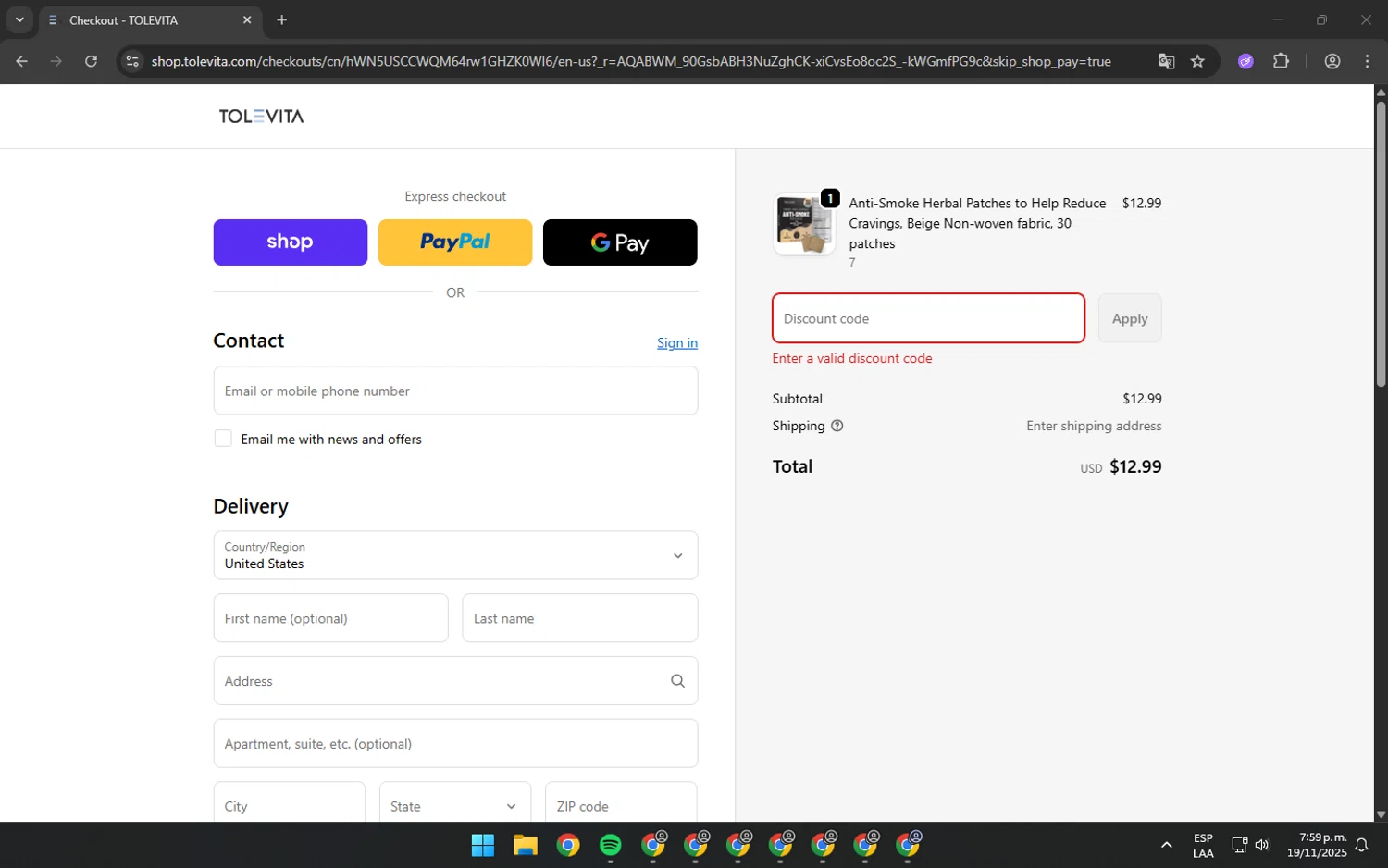The width and height of the screenshot is (1388, 868).
Task: Open Chrome three-dot menu
Action: pos(1367,61)
